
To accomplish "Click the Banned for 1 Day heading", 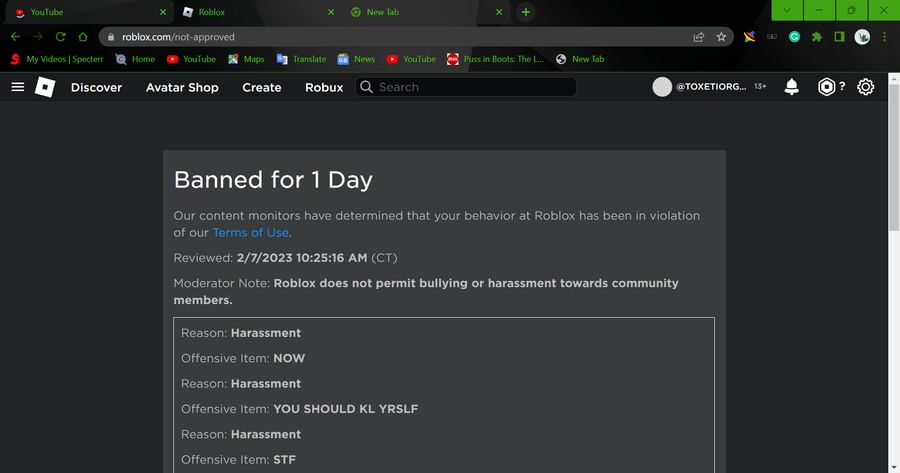I will [x=273, y=180].
